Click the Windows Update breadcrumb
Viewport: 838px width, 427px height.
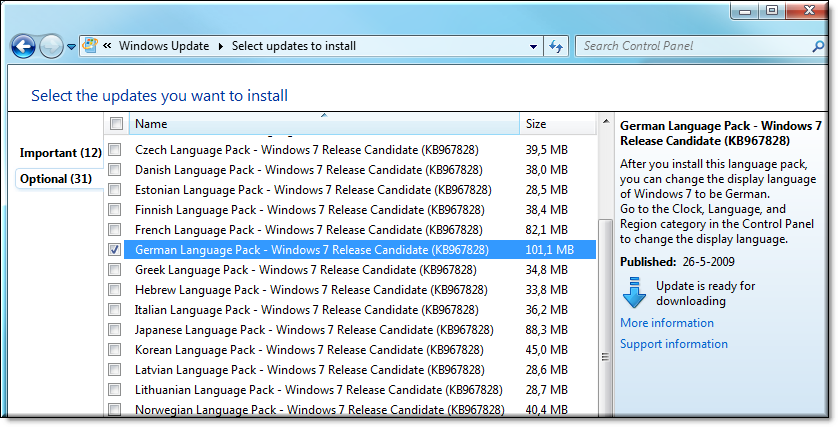[x=164, y=46]
